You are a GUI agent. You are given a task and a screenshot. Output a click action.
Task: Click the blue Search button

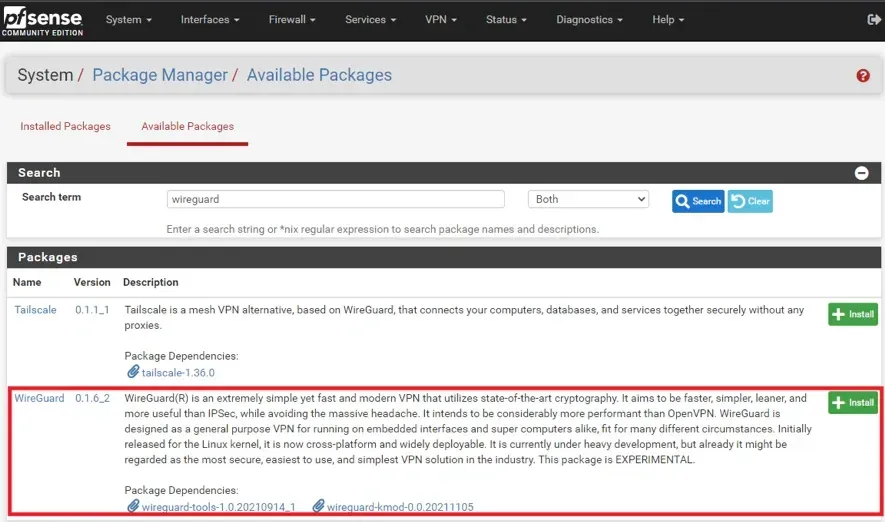698,201
